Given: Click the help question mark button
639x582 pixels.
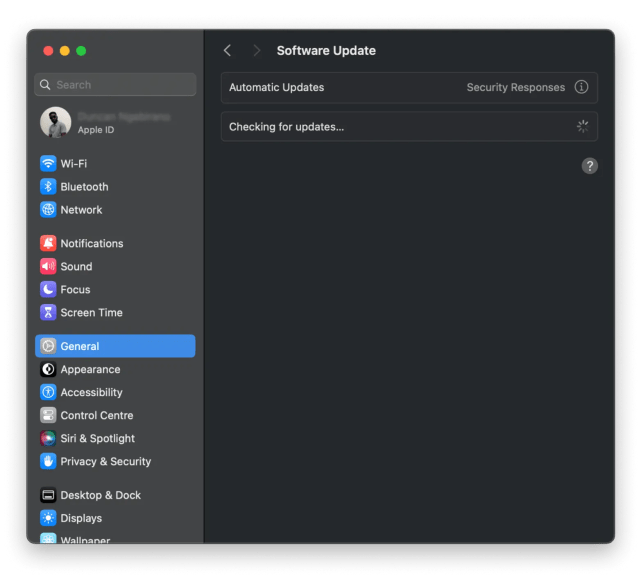Looking at the screenshot, I should pyautogui.click(x=589, y=166).
